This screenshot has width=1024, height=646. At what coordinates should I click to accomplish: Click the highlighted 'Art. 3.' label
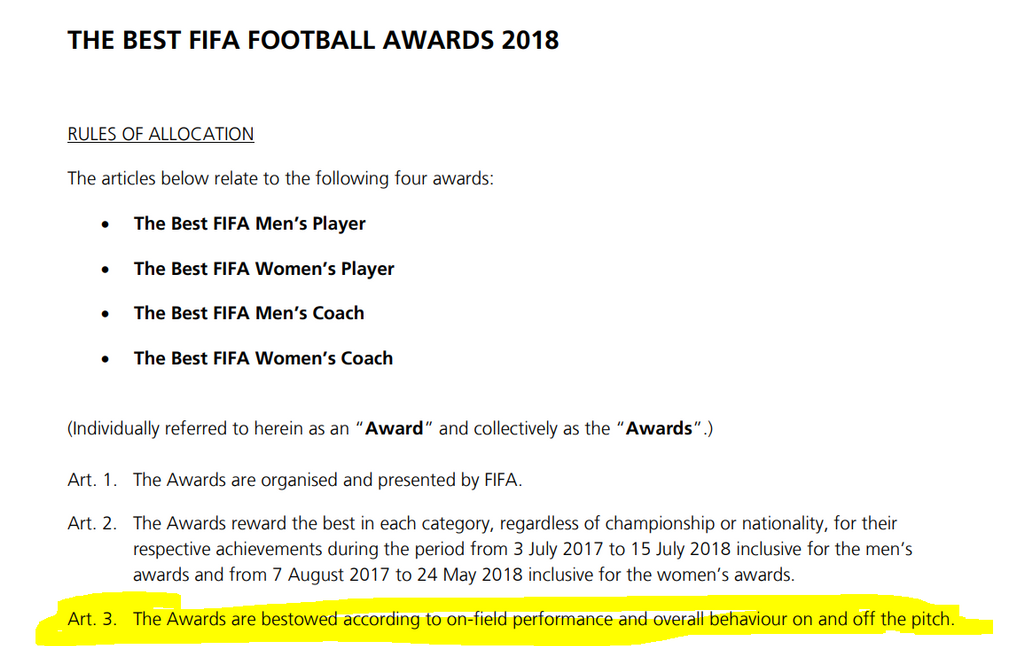[x=92, y=619]
